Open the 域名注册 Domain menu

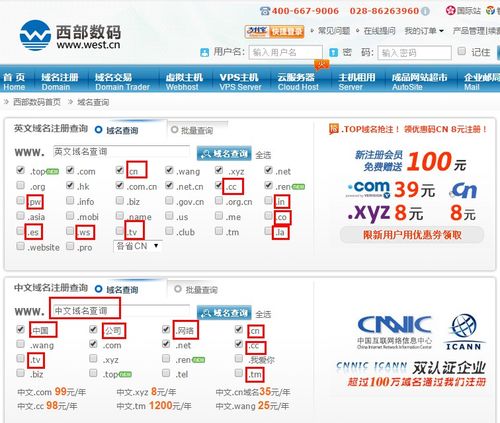click(60, 82)
